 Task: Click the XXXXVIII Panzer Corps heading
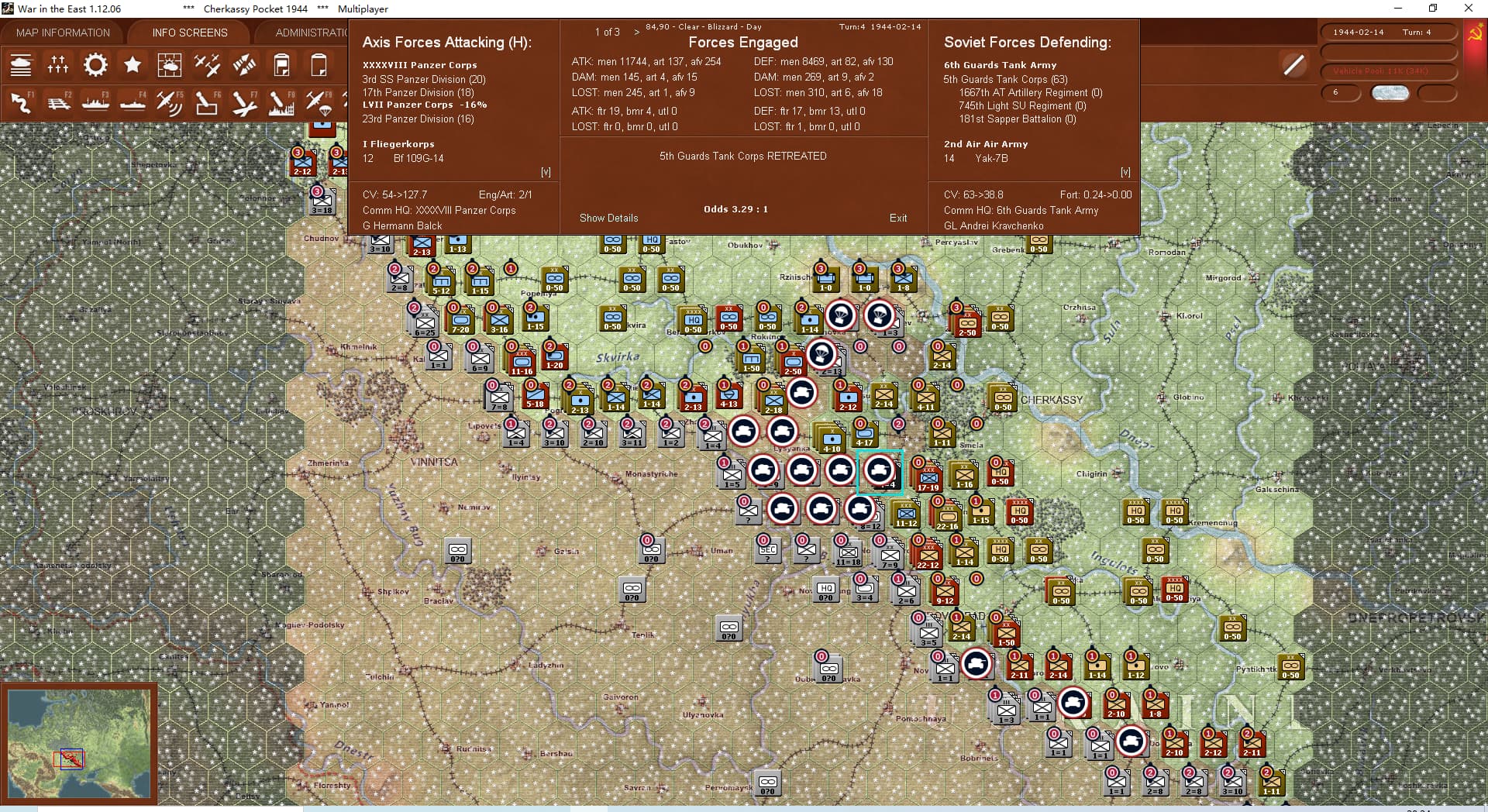pos(420,65)
